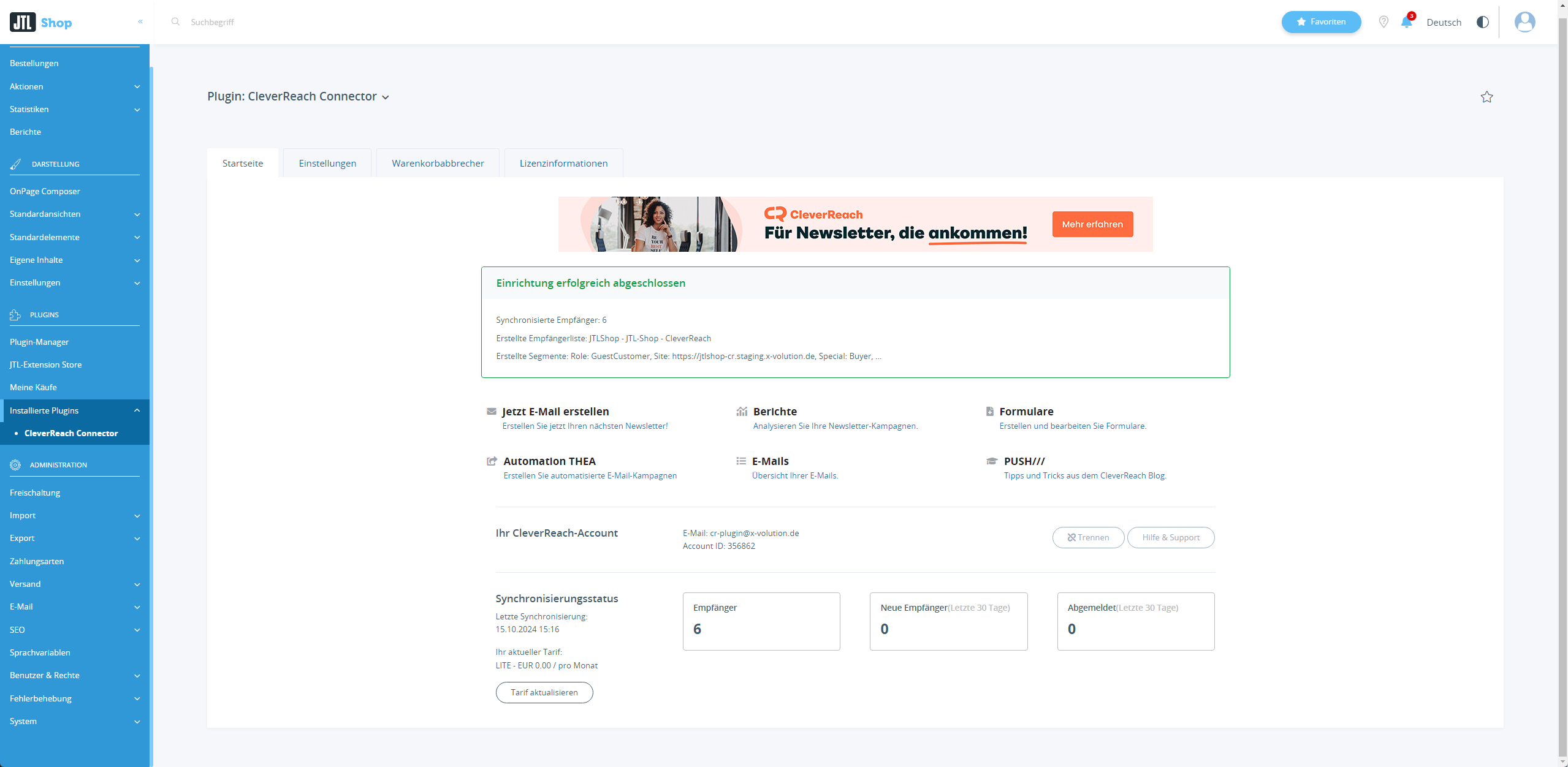Expand the Standardansichten menu

click(x=75, y=214)
